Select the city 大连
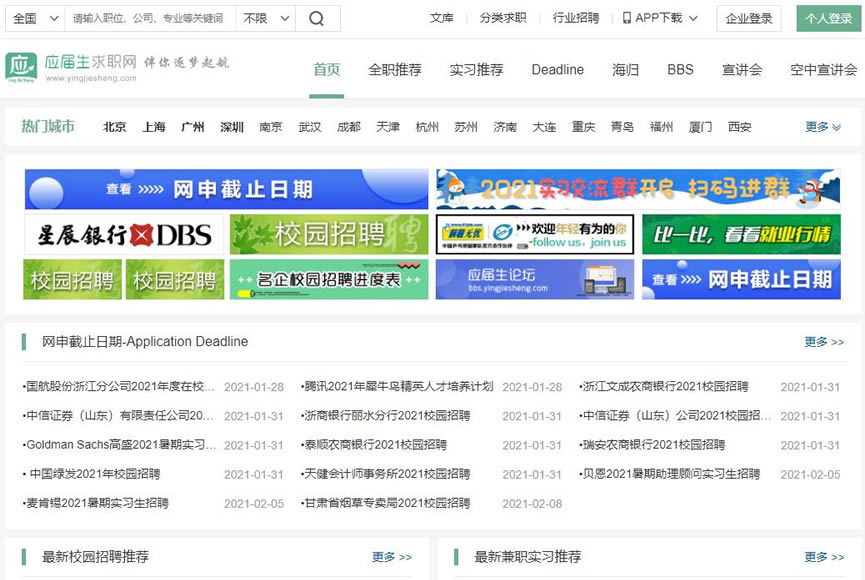The image size is (865, 580). [544, 127]
